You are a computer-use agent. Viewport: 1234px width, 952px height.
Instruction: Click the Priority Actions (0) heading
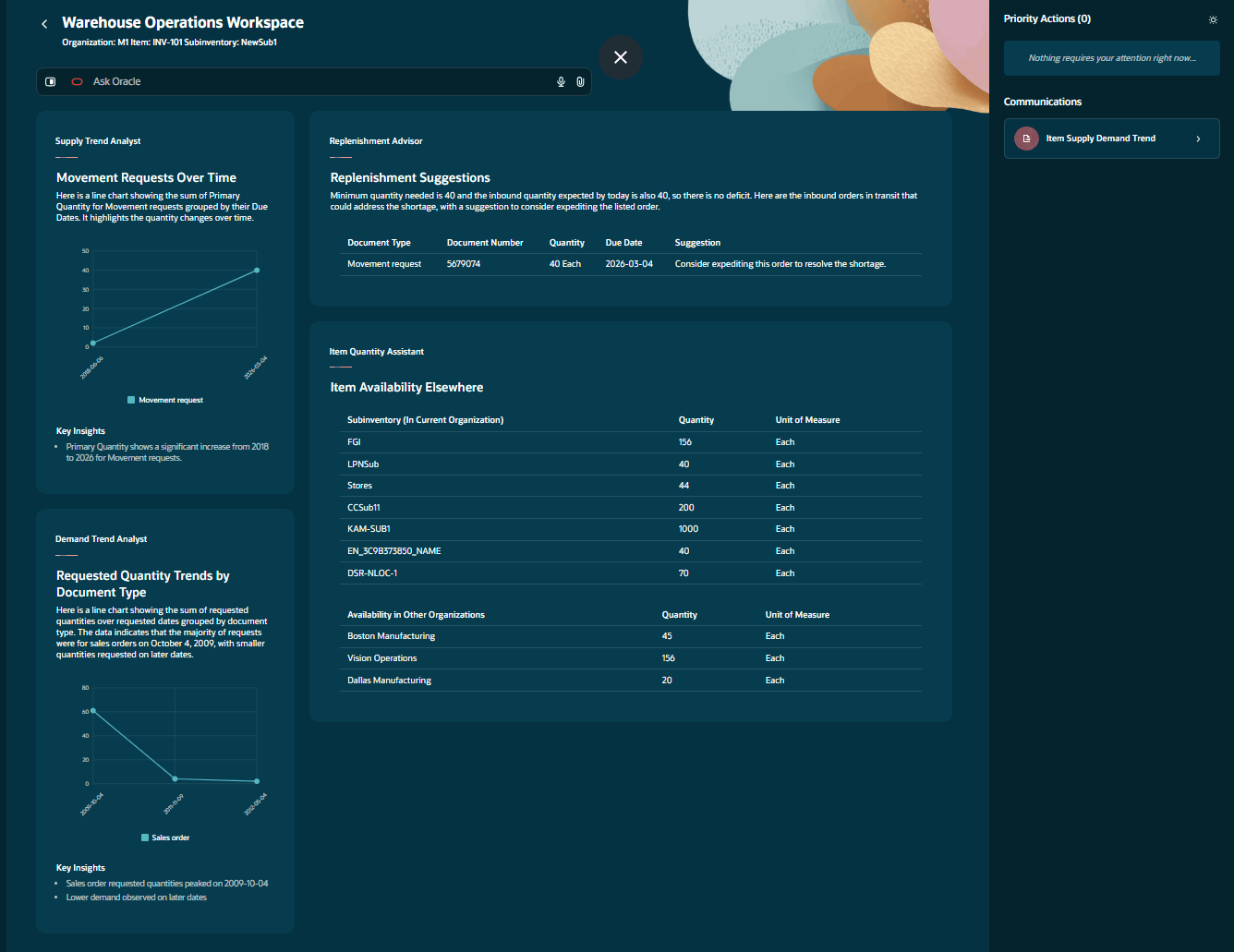point(1047,19)
